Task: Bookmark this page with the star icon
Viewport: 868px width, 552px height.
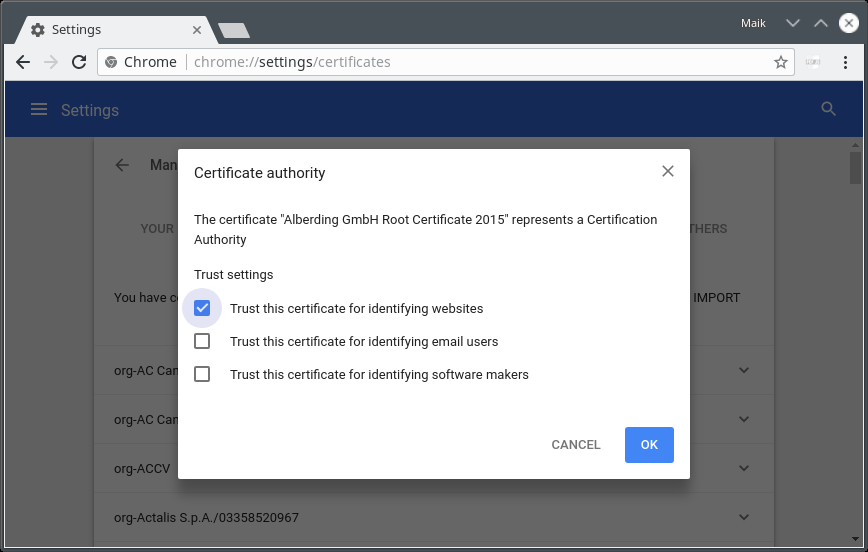Action: click(x=781, y=62)
